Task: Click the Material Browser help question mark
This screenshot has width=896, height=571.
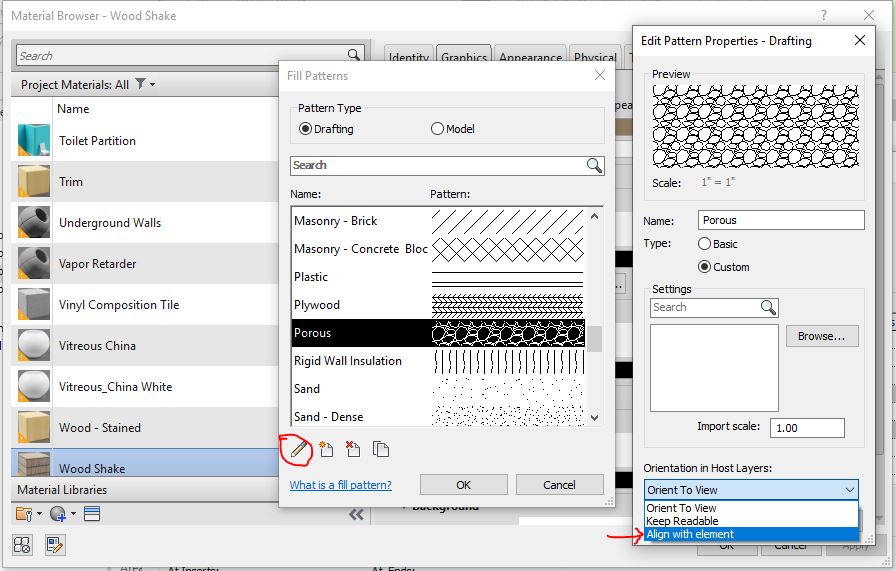Action: pyautogui.click(x=823, y=15)
